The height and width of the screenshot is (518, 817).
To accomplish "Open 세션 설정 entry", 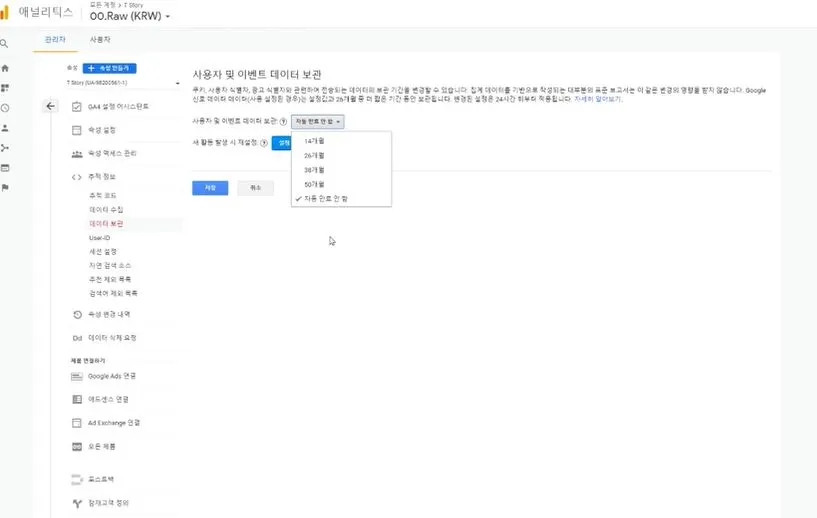I will pyautogui.click(x=103, y=252).
